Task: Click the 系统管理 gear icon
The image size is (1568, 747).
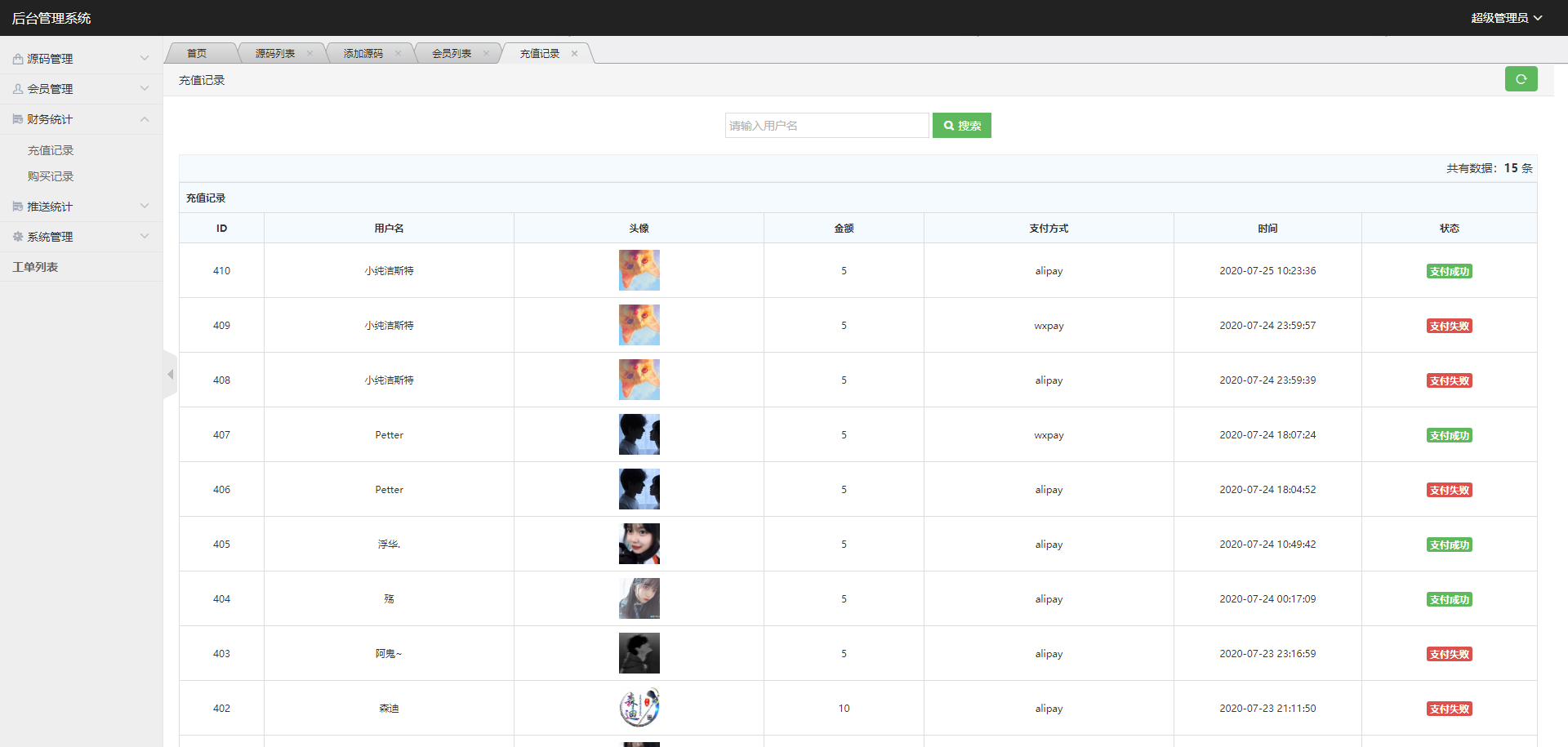Action: (17, 237)
